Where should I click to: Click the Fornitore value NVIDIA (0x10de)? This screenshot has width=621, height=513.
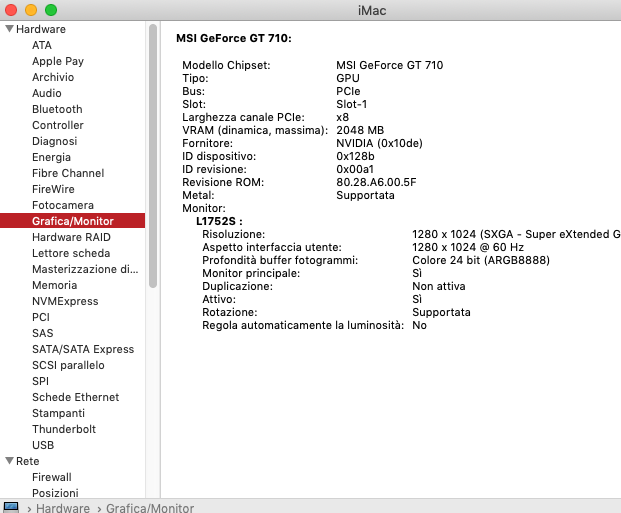379,143
